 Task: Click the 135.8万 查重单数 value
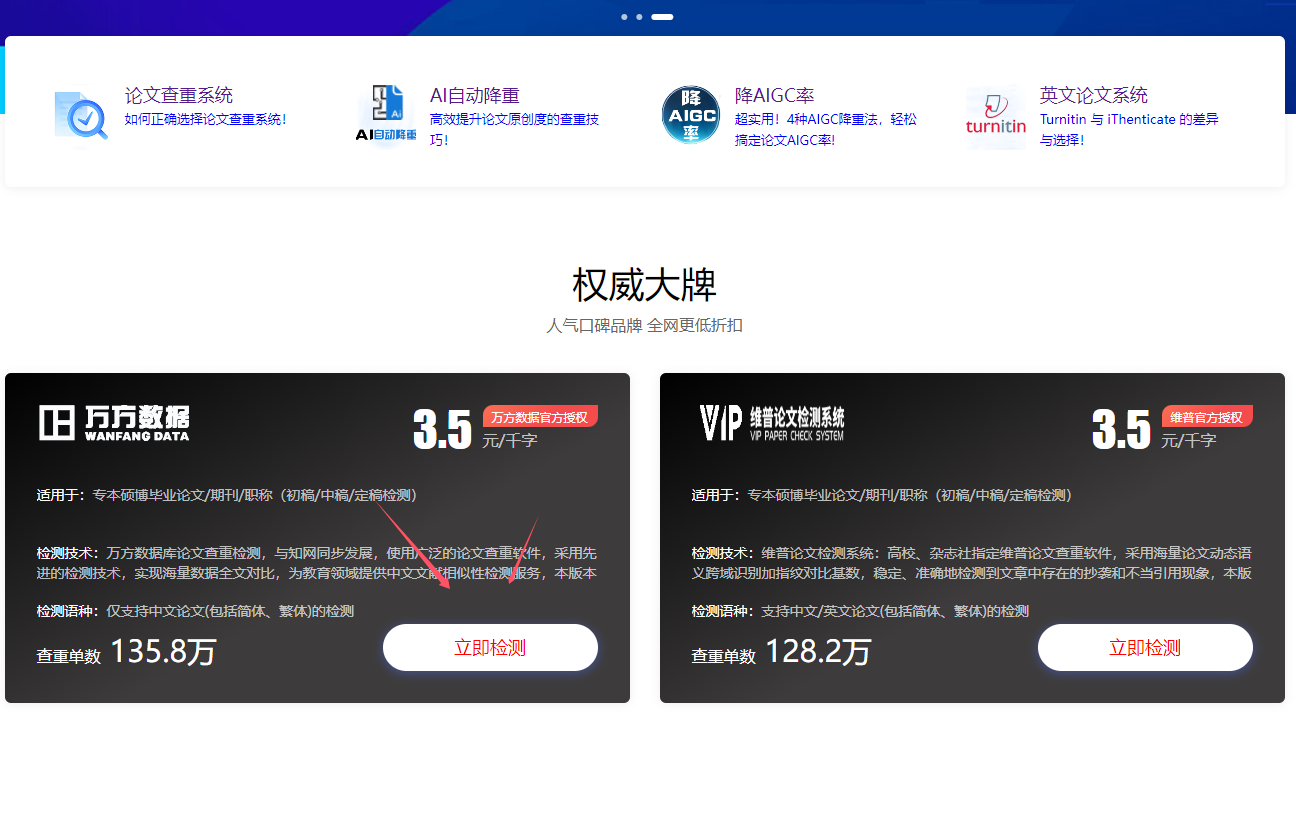click(163, 652)
